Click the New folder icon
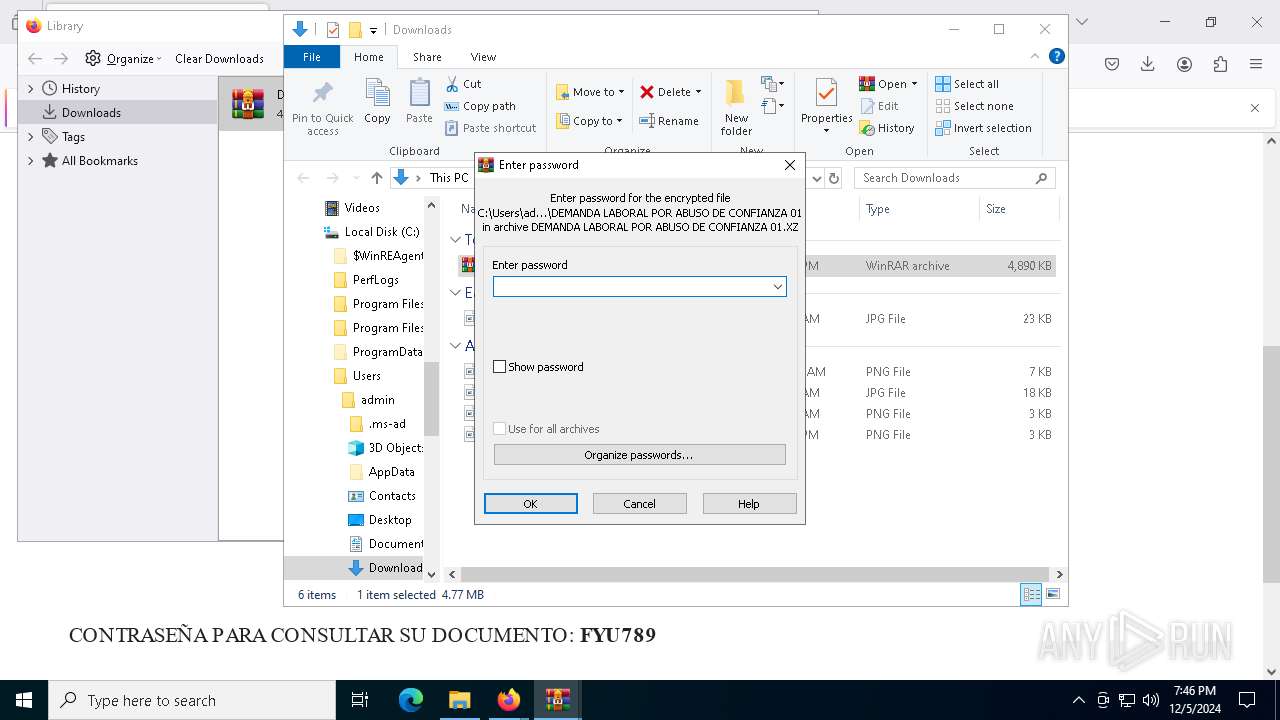 736,93
